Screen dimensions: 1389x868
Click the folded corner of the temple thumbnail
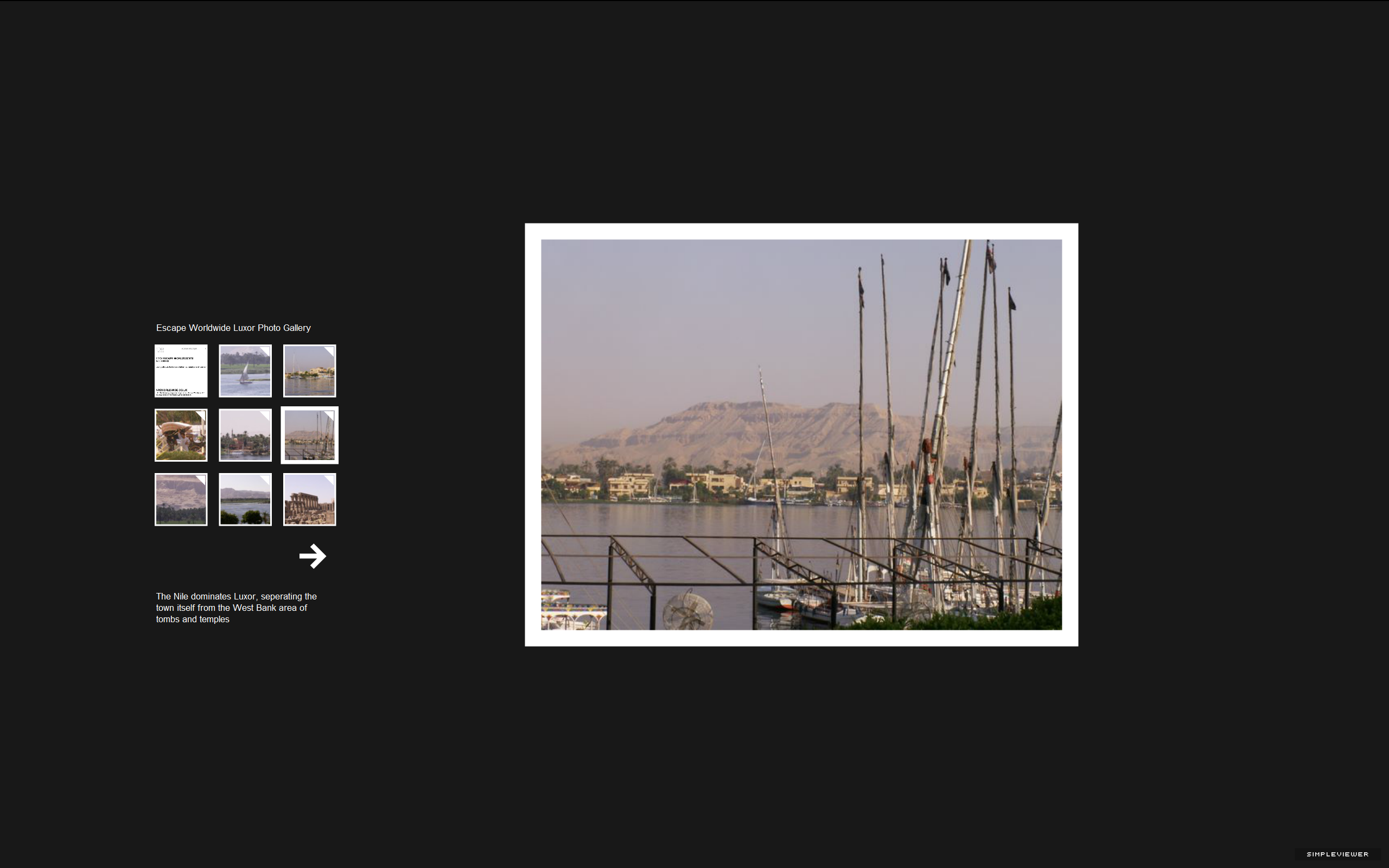[x=329, y=480]
